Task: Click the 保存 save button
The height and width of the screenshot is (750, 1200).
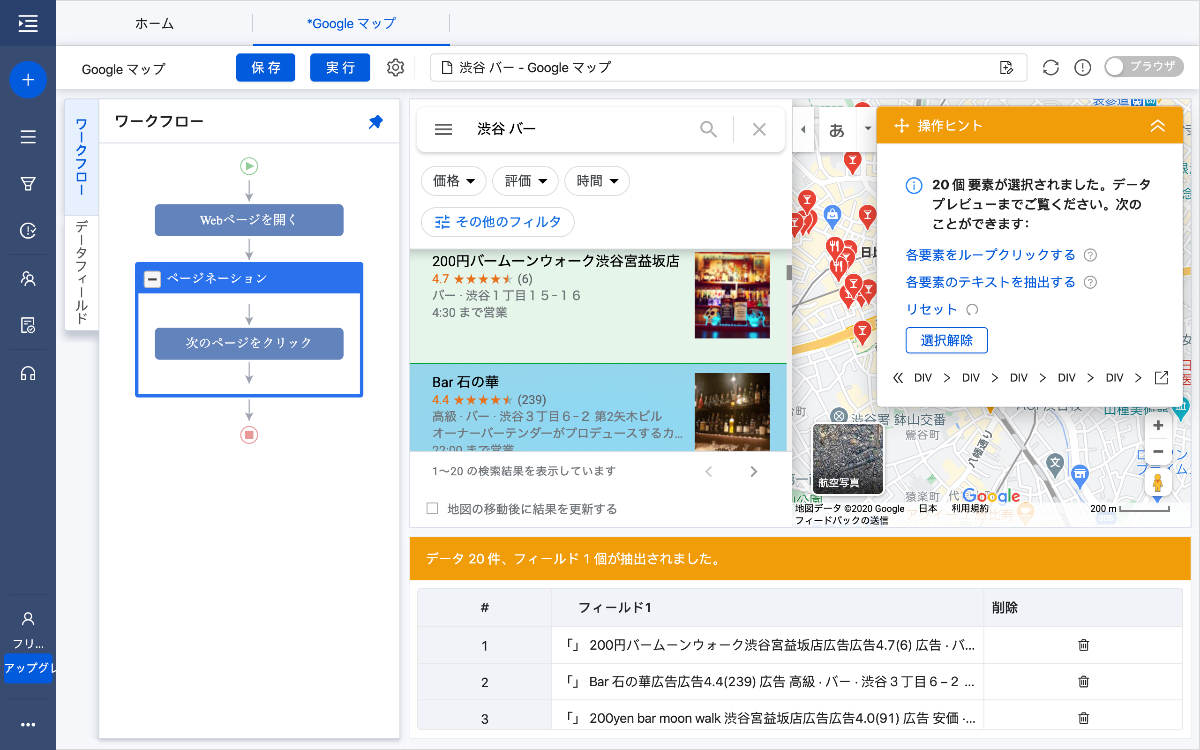Action: coord(266,67)
